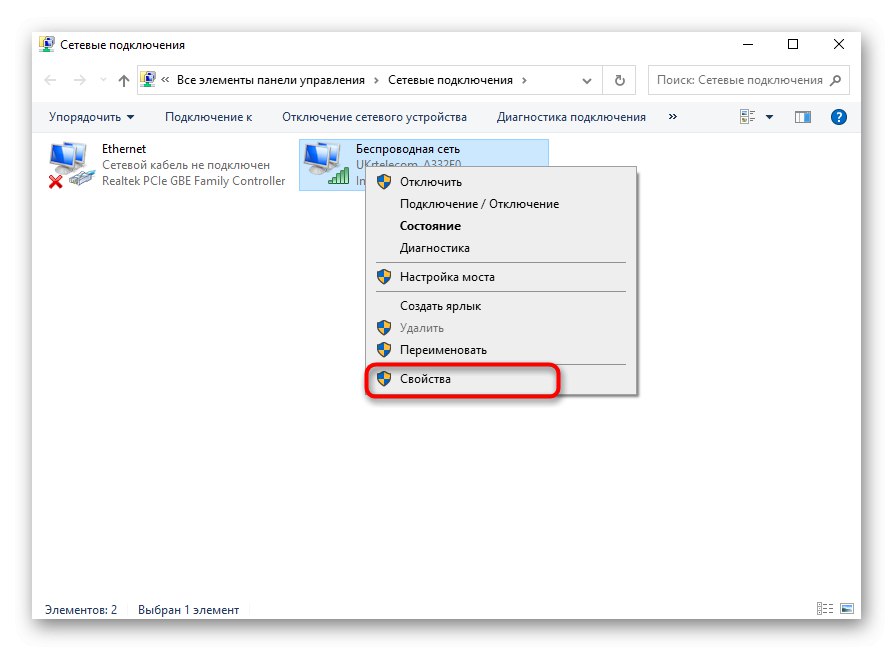Click the disabled Удалить menu entry
Screen dimensions: 893x651
coord(501,328)
